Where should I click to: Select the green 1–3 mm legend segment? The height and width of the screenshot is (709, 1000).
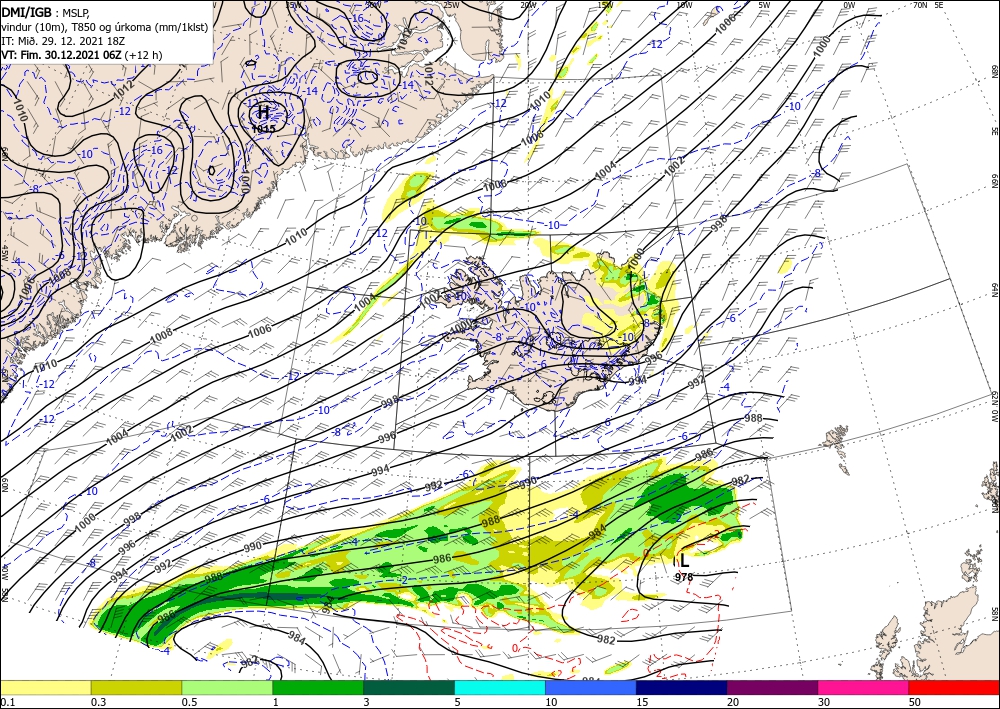(318, 687)
